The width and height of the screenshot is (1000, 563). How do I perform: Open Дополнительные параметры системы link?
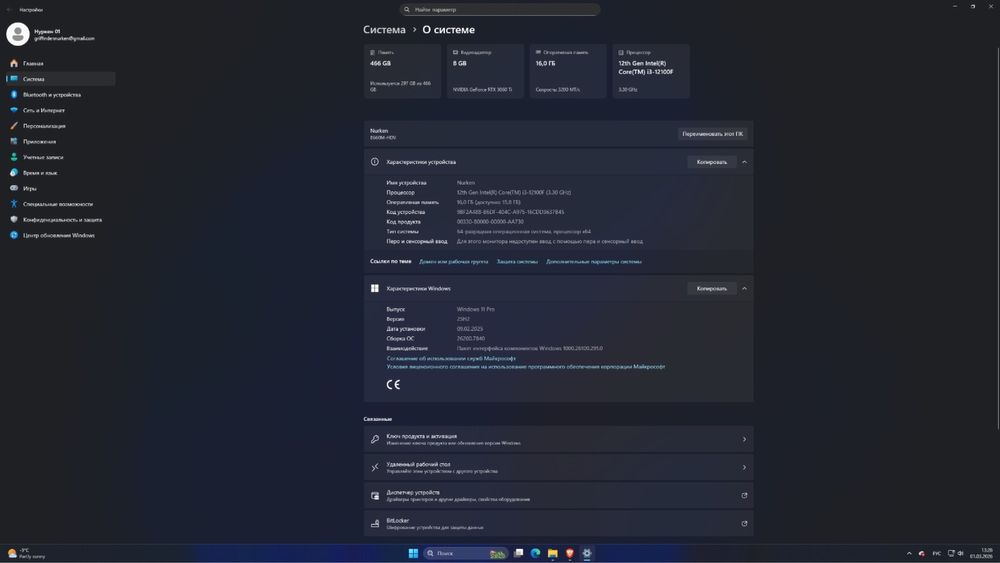click(594, 261)
